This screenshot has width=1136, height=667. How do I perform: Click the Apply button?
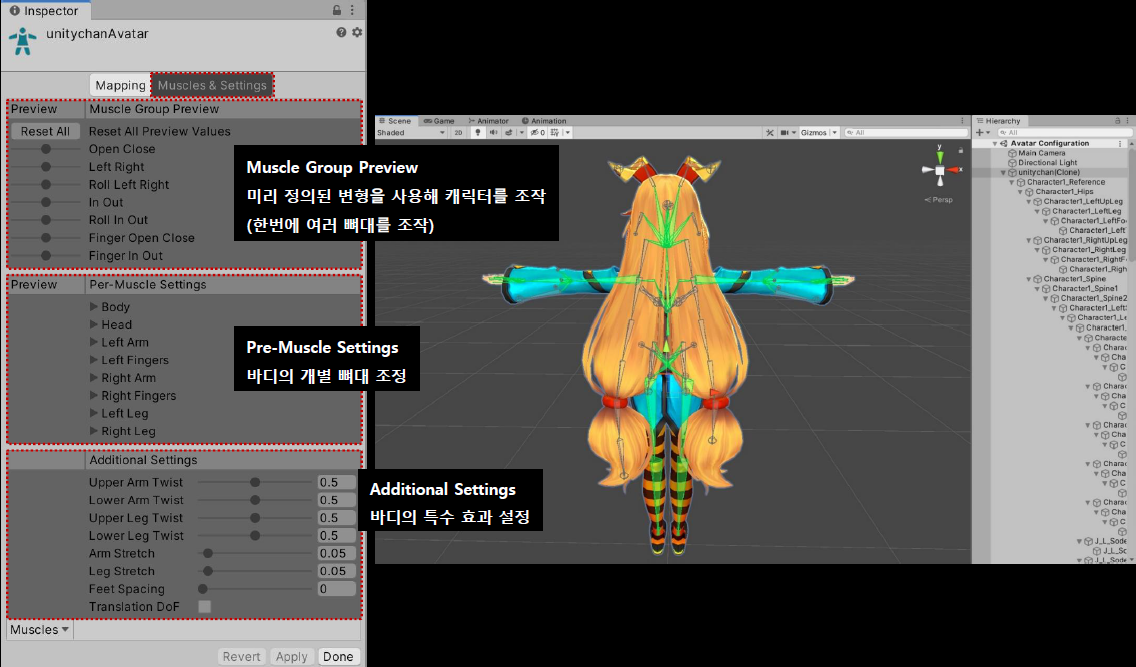click(x=291, y=656)
